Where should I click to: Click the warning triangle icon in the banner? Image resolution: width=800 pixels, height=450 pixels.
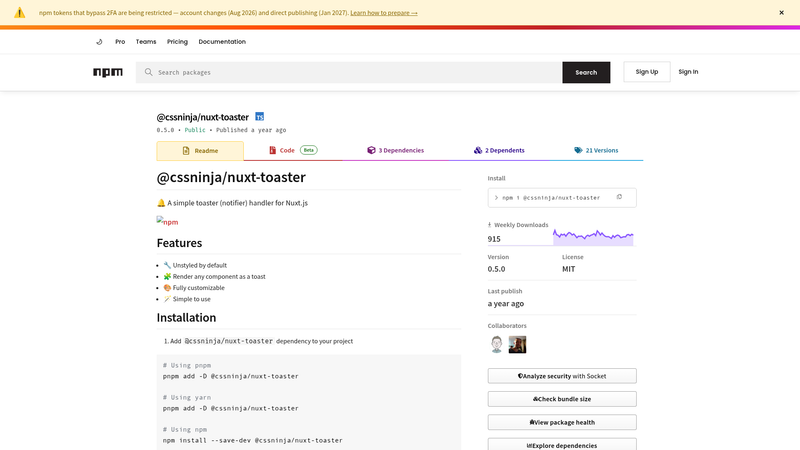coord(19,13)
